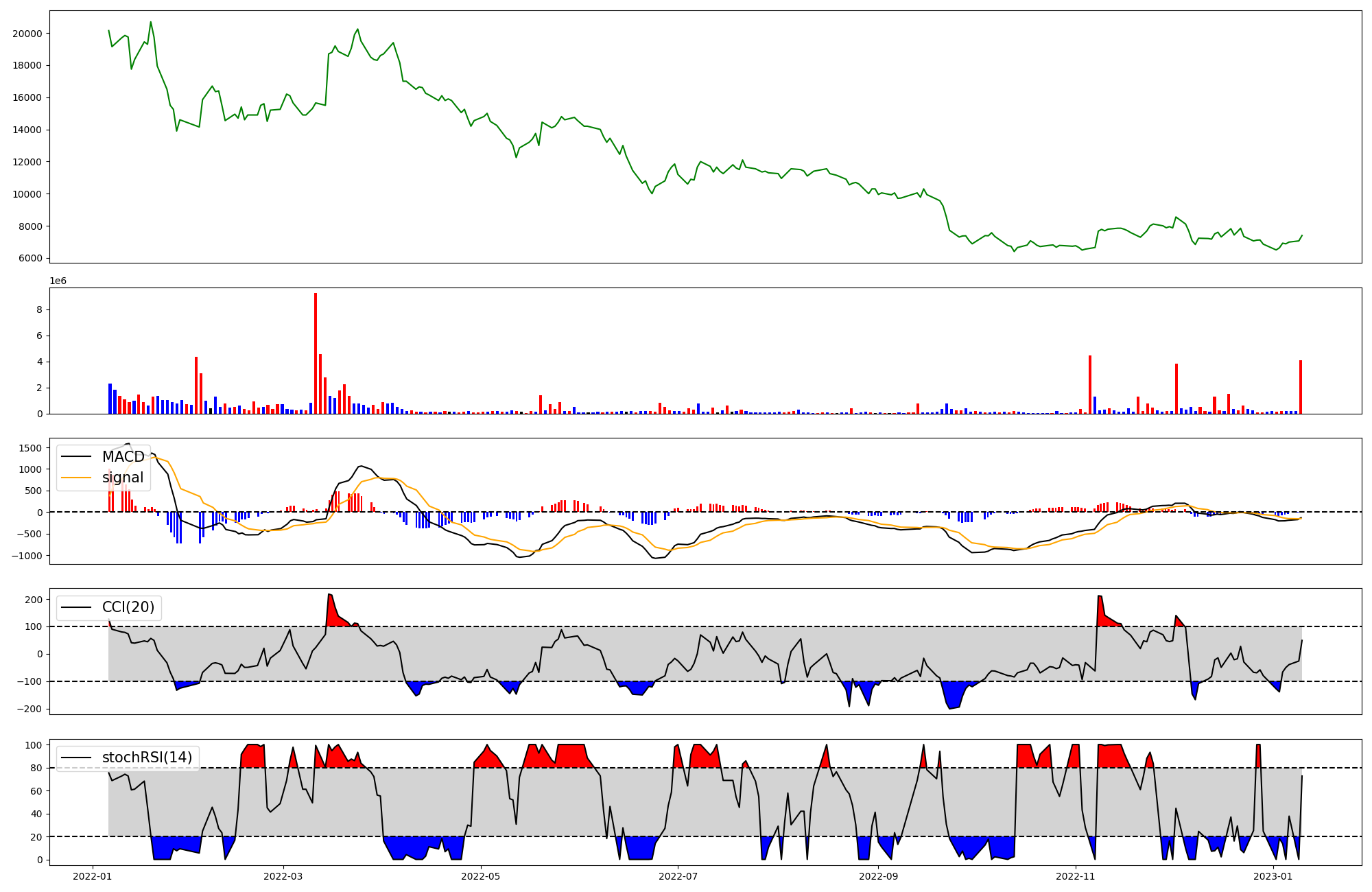Click the stochRSI(14) legend label

pyautogui.click(x=147, y=758)
